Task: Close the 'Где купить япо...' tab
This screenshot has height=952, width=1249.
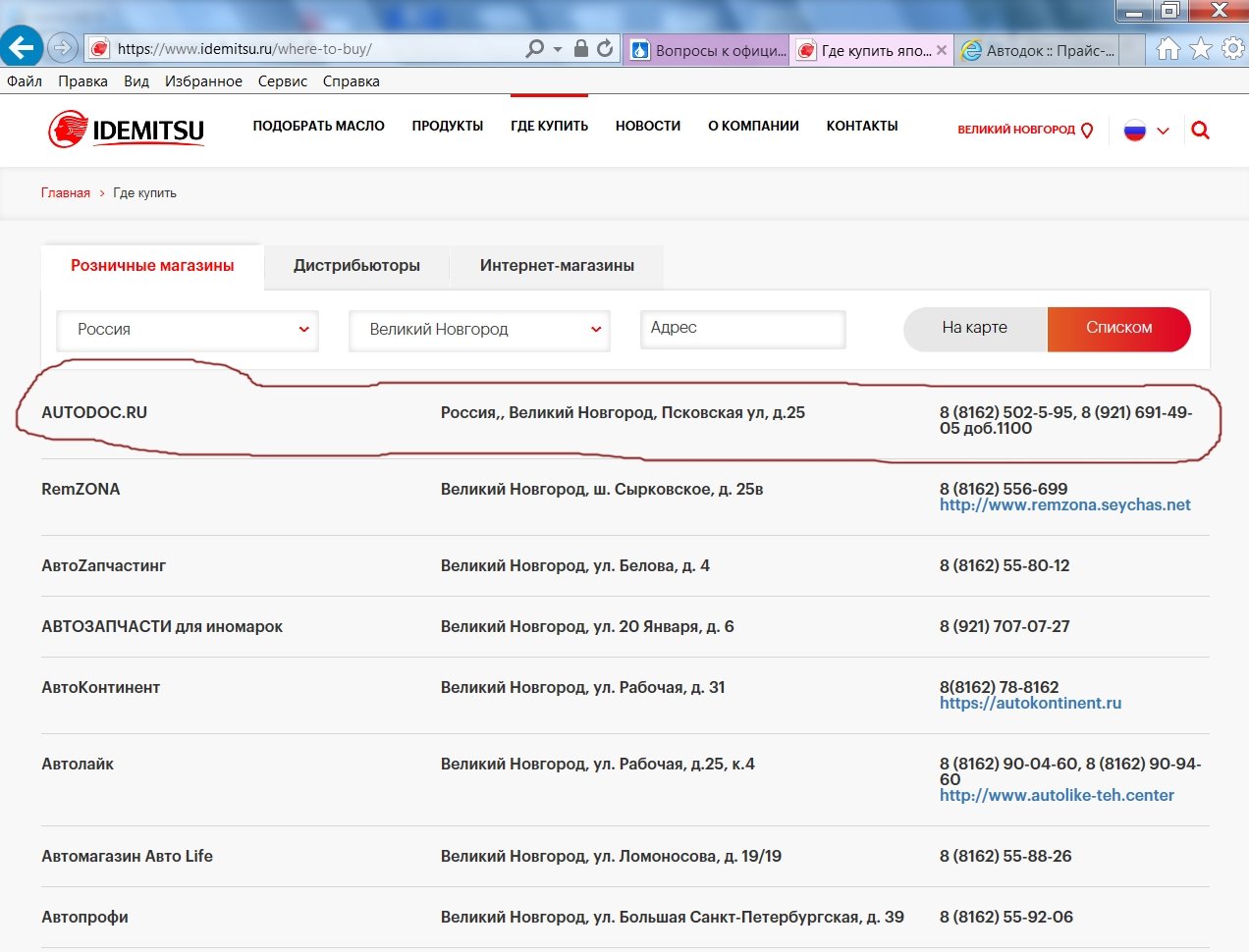Action: pos(942,50)
